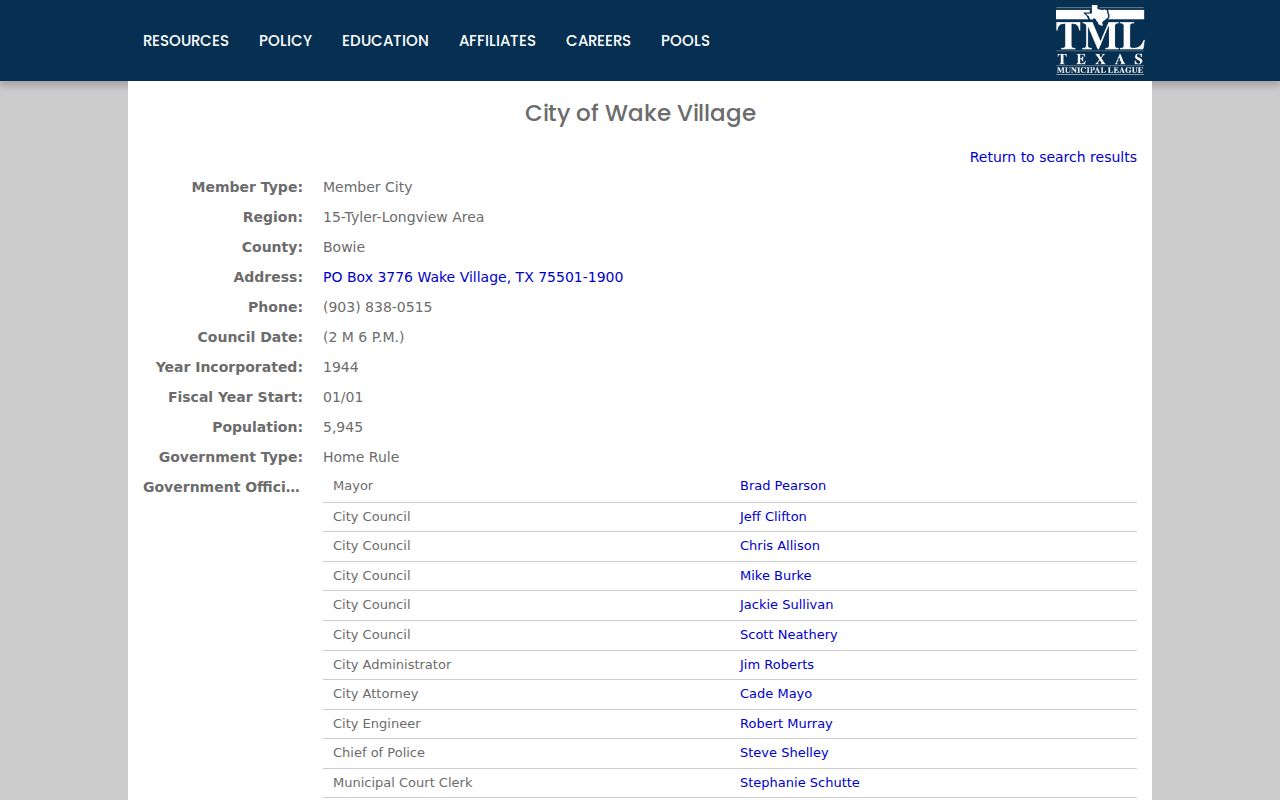Open the Careers menu
The width and height of the screenshot is (1280, 800).
click(x=598, y=41)
